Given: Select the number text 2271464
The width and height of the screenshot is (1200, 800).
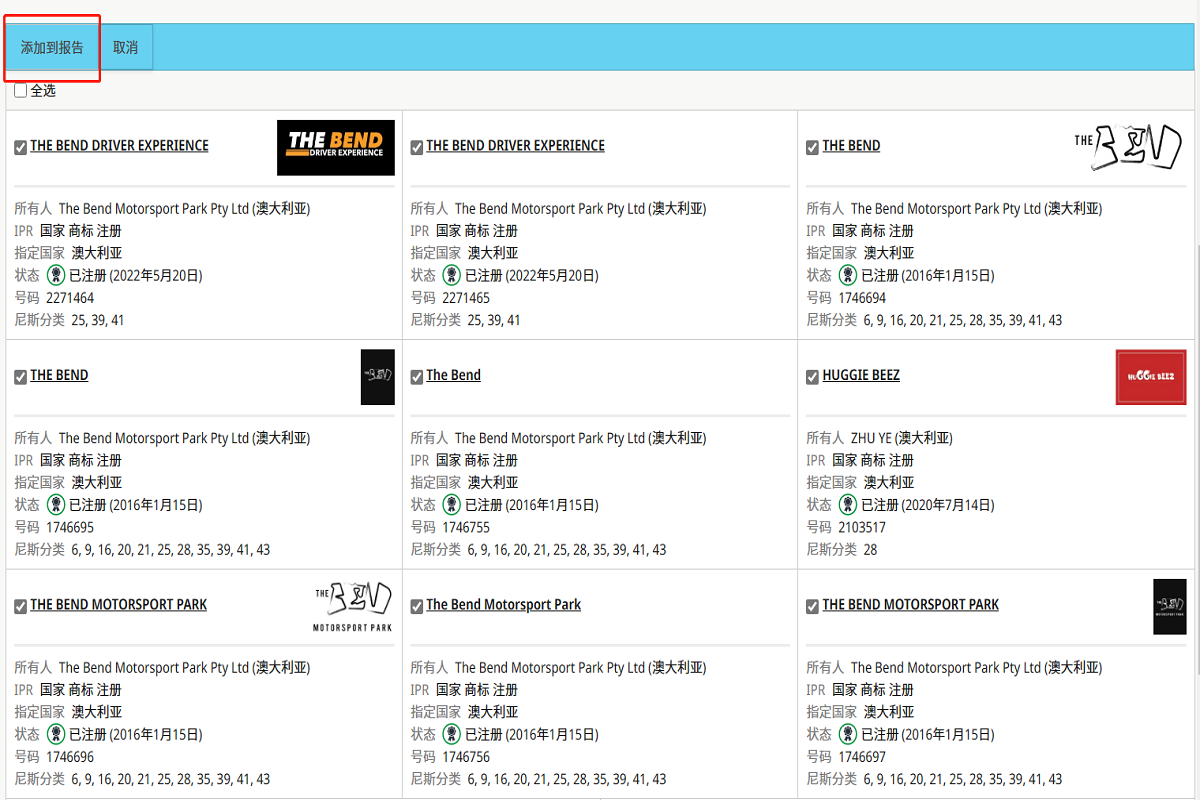Looking at the screenshot, I should pyautogui.click(x=70, y=298).
